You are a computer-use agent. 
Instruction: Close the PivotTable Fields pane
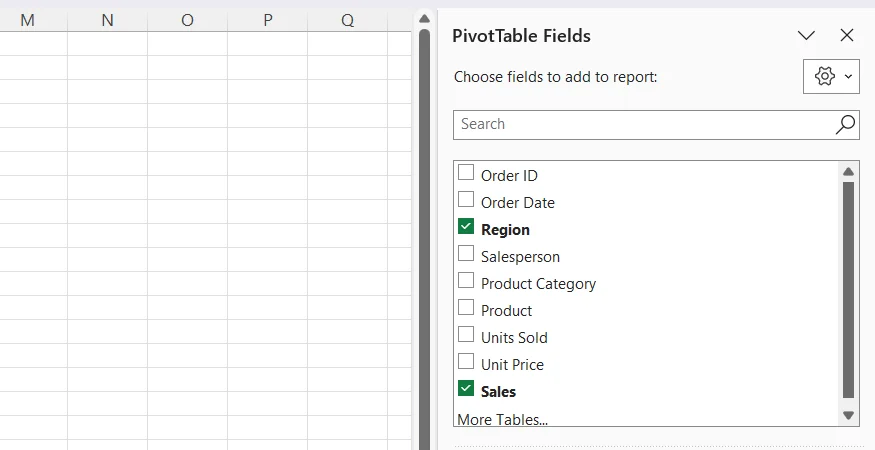click(847, 35)
